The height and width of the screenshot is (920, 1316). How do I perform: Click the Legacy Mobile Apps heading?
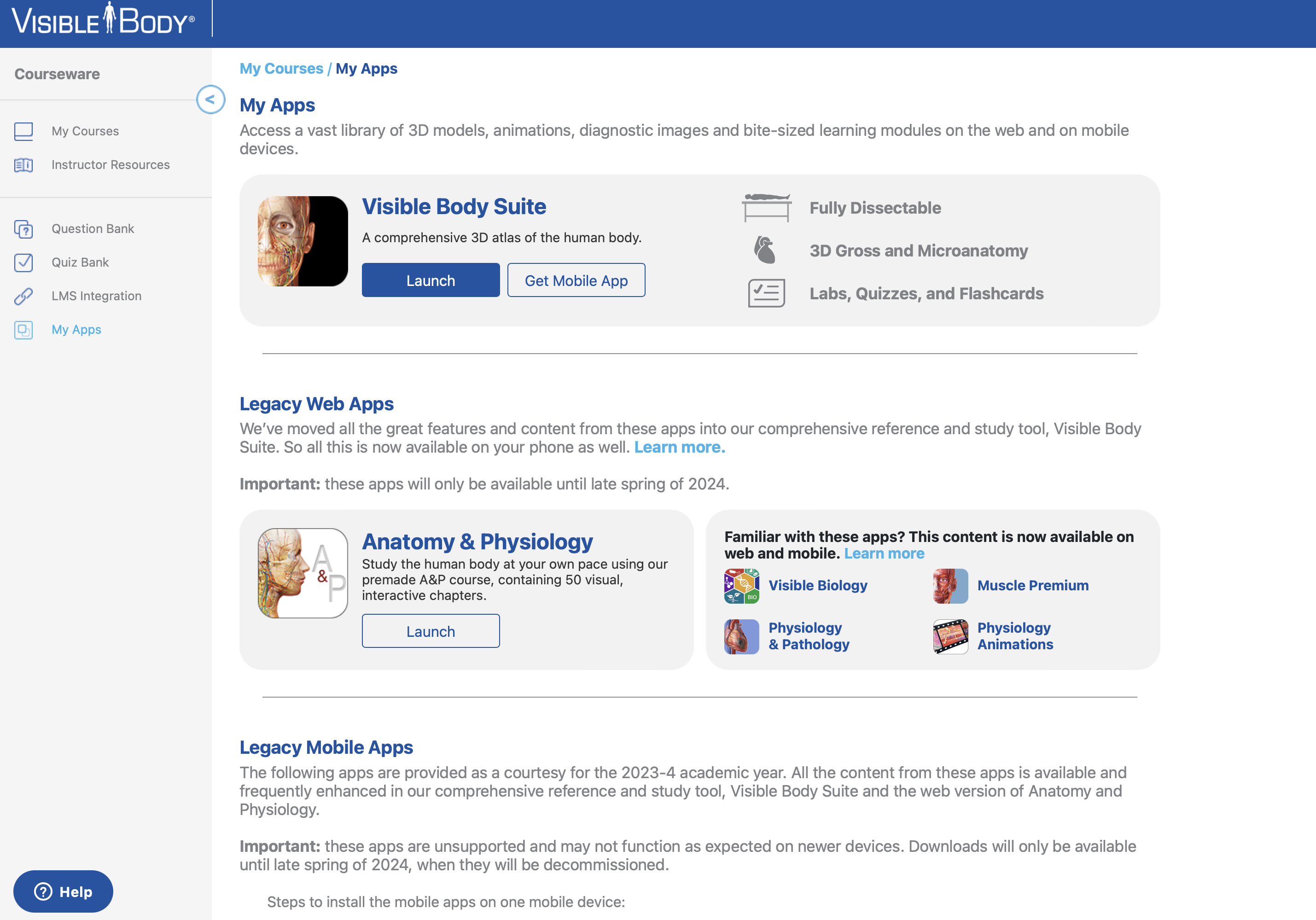click(326, 747)
